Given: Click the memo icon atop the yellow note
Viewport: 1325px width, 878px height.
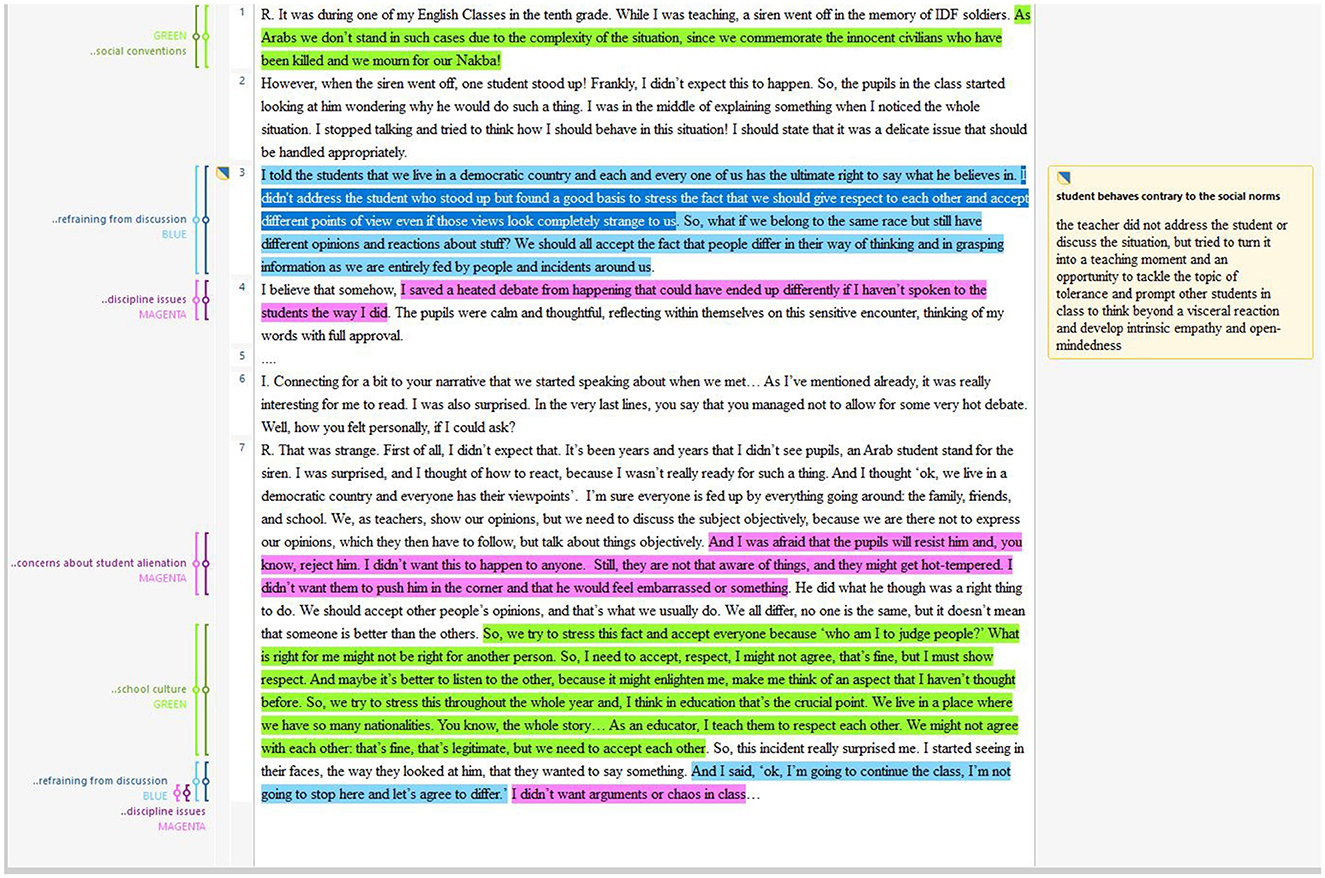Looking at the screenshot, I should 1063,178.
